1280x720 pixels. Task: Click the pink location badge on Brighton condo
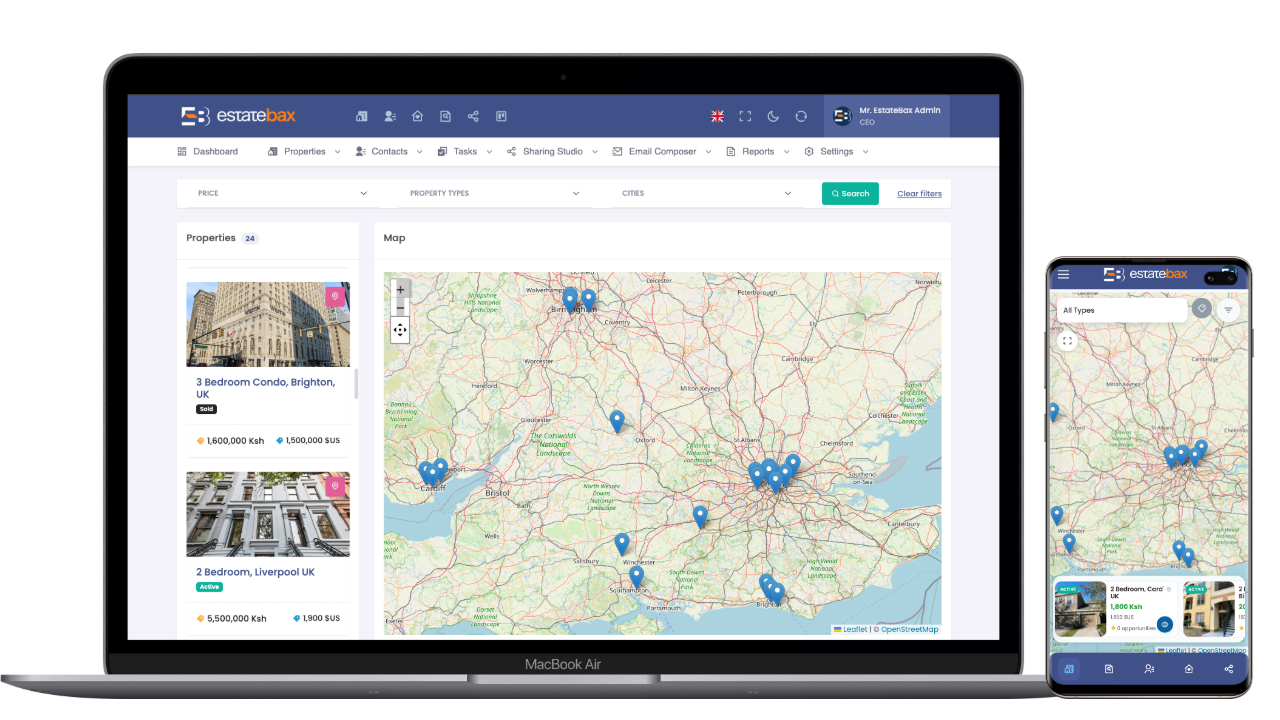pos(335,296)
